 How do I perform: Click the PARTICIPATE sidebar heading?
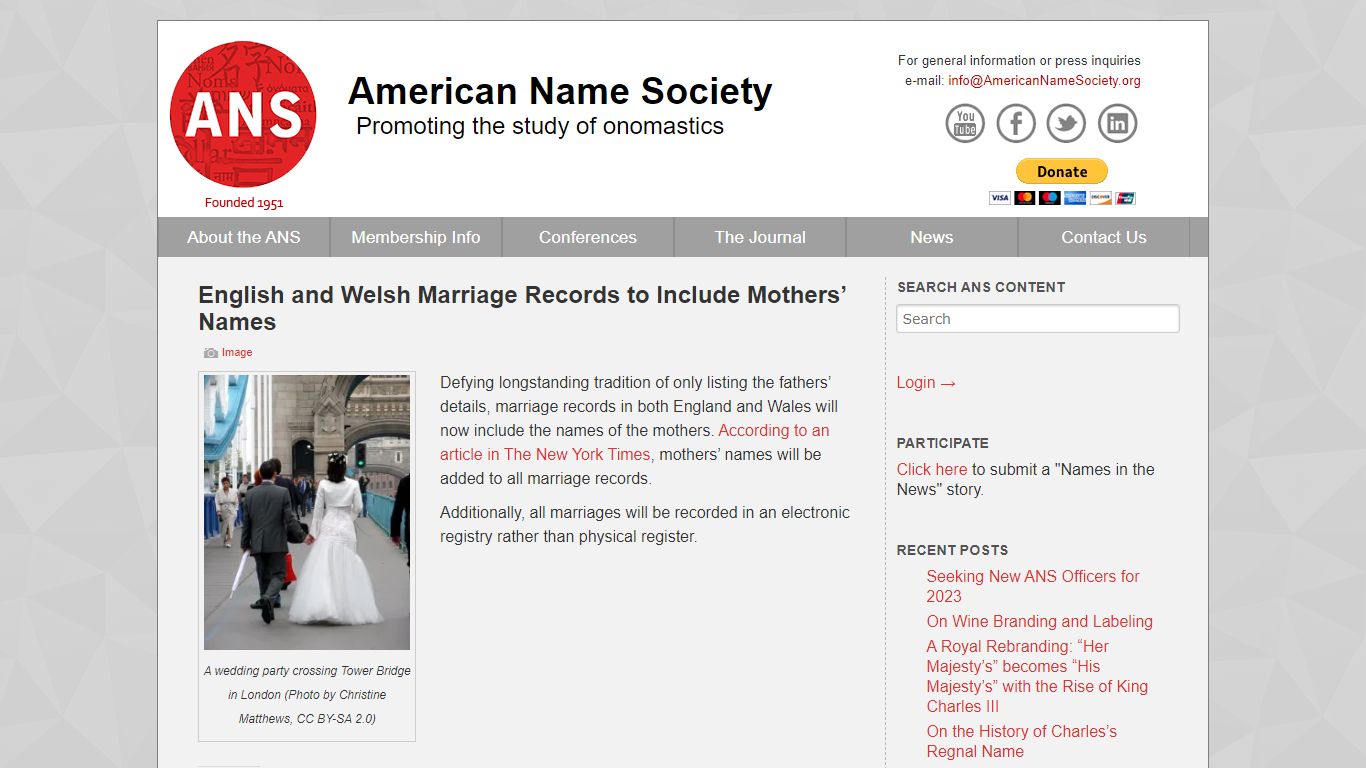click(942, 443)
